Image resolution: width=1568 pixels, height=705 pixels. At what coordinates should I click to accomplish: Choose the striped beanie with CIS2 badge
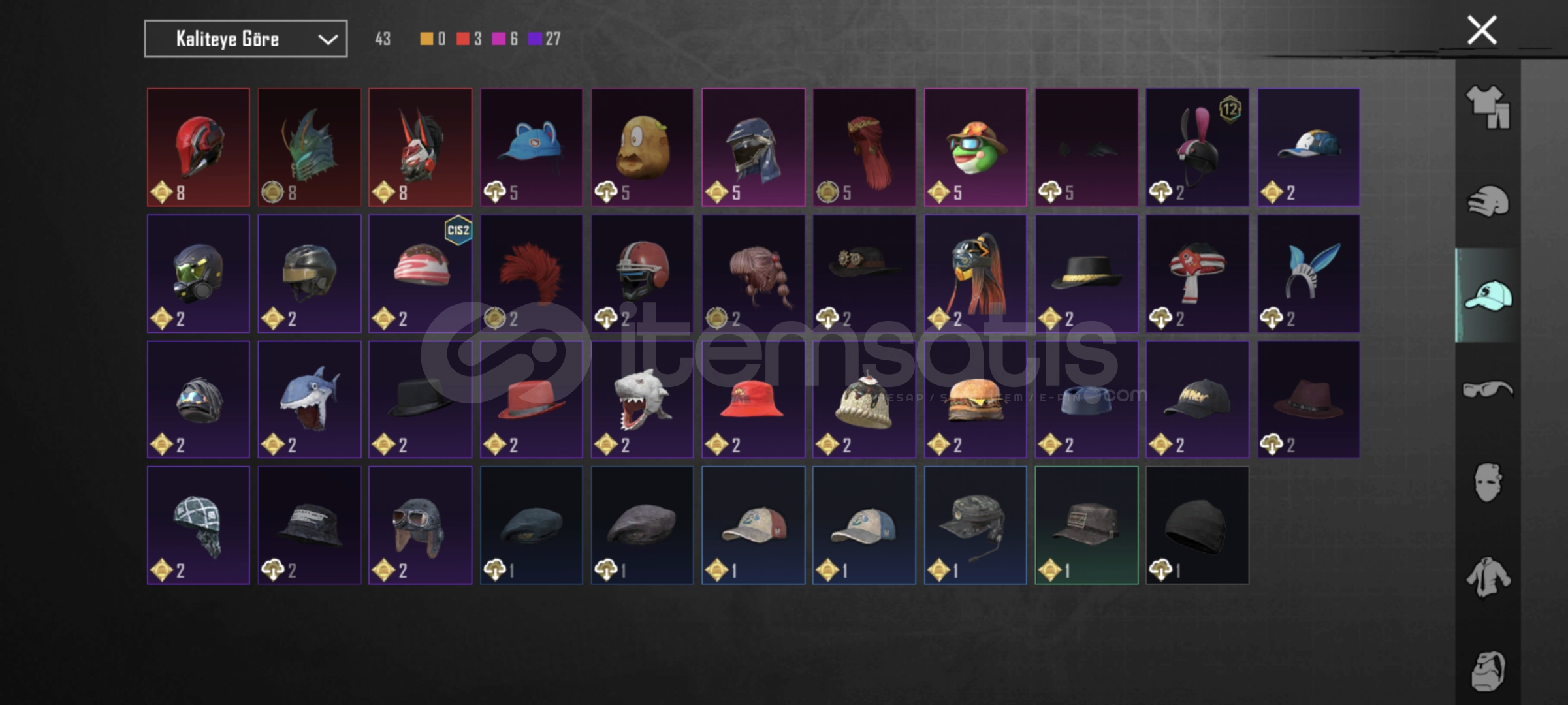coord(420,274)
